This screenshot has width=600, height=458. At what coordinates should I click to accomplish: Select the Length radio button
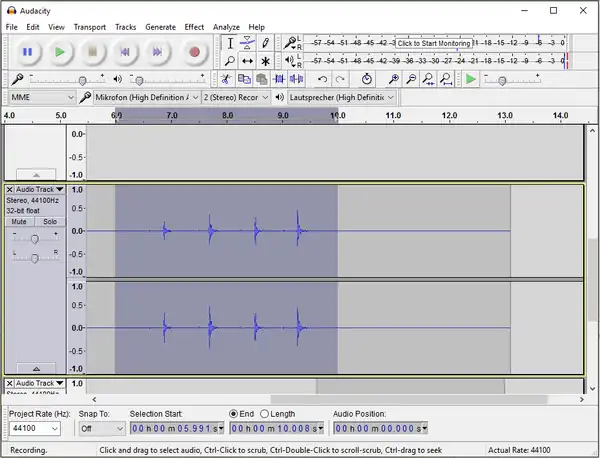point(265,414)
